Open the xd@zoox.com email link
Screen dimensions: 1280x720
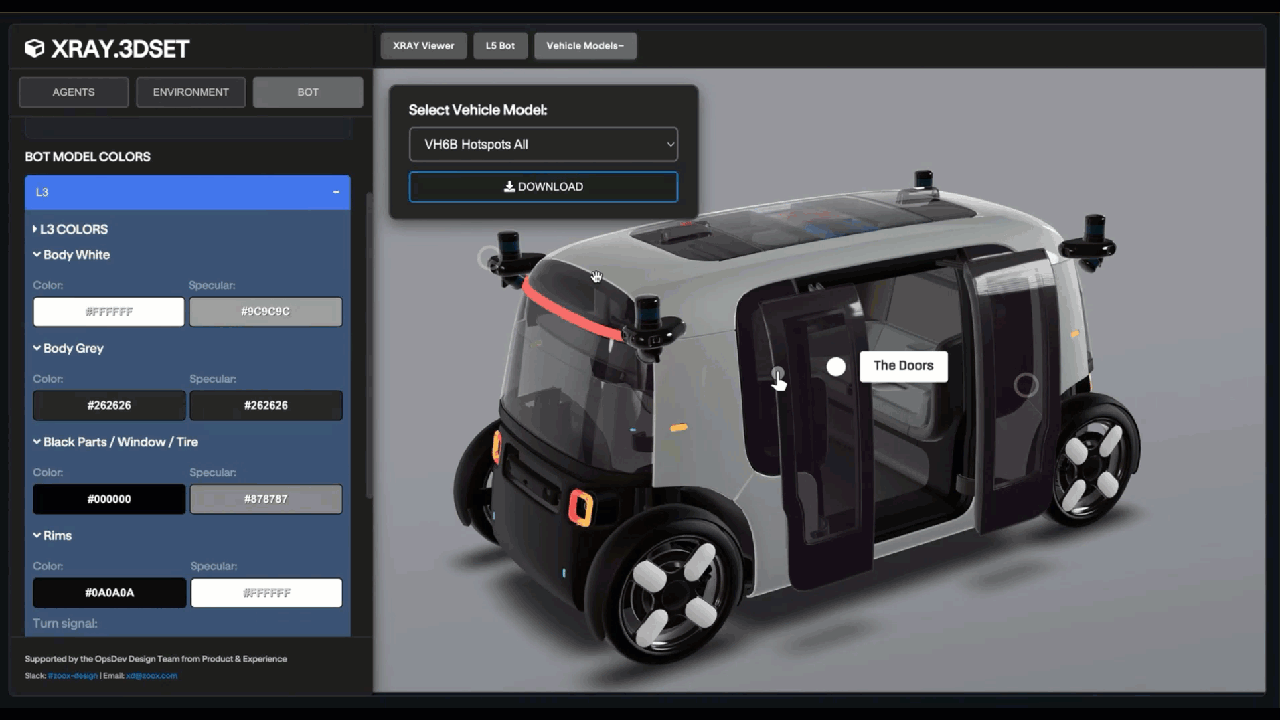tap(151, 676)
